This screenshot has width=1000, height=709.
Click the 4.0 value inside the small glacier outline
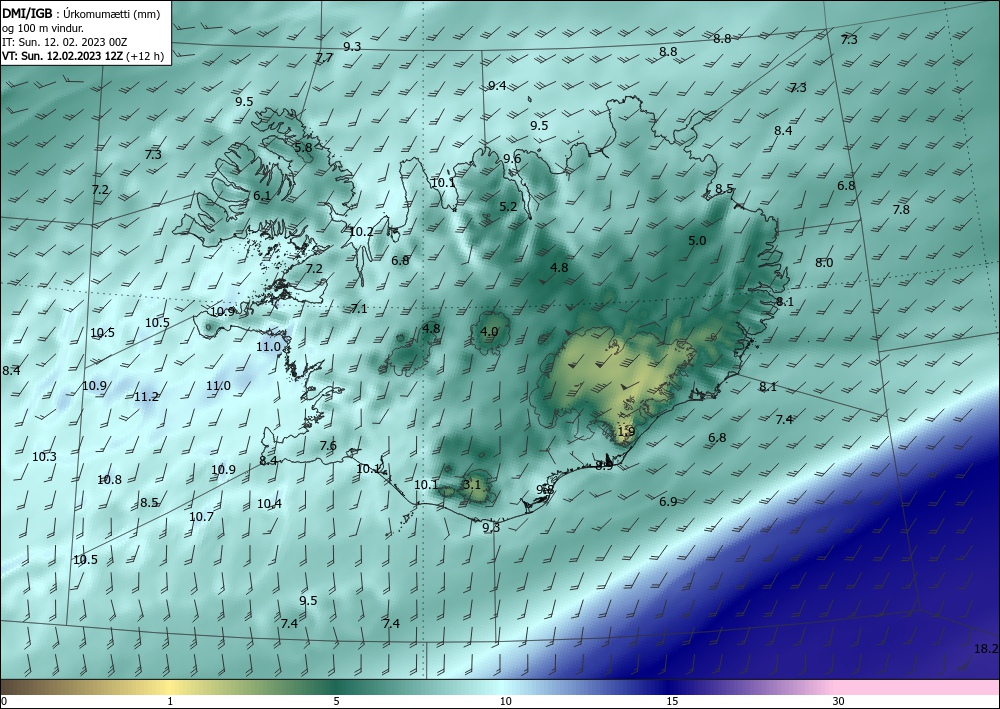pos(489,332)
